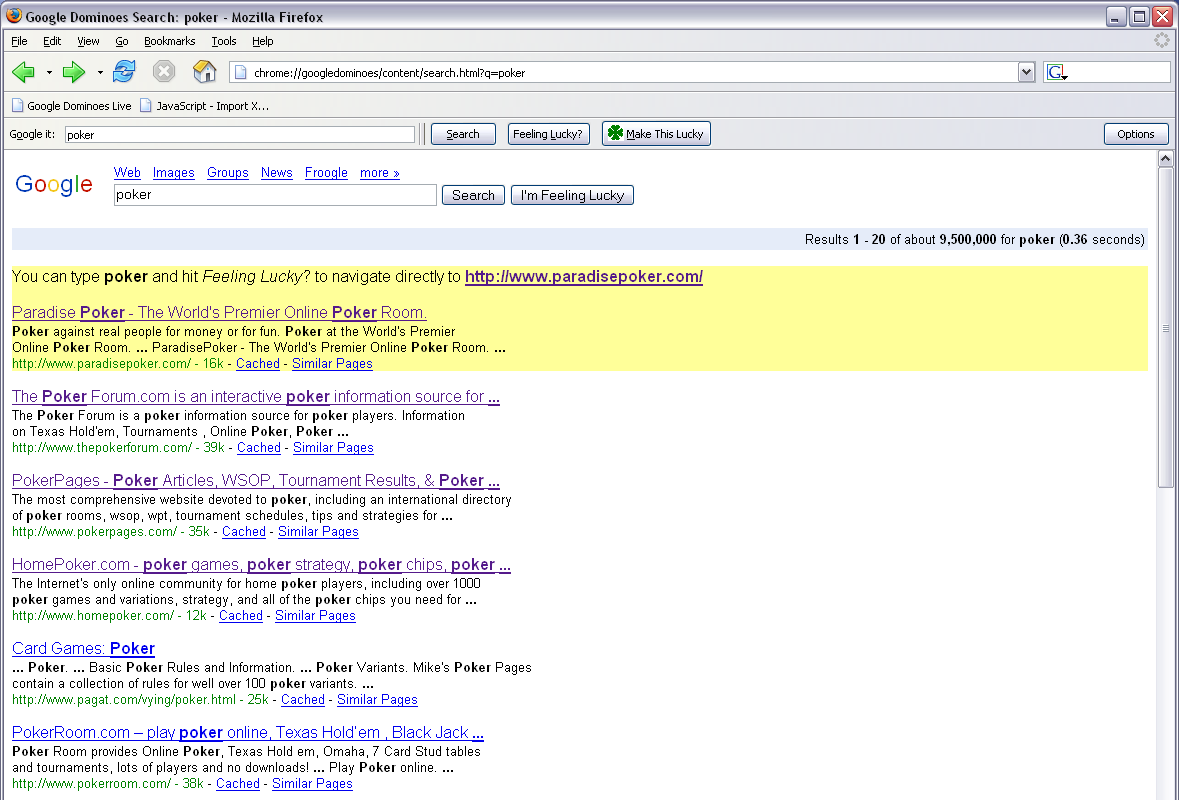Open the Tools menu
Viewport: 1179px width, 800px height.
click(224, 41)
